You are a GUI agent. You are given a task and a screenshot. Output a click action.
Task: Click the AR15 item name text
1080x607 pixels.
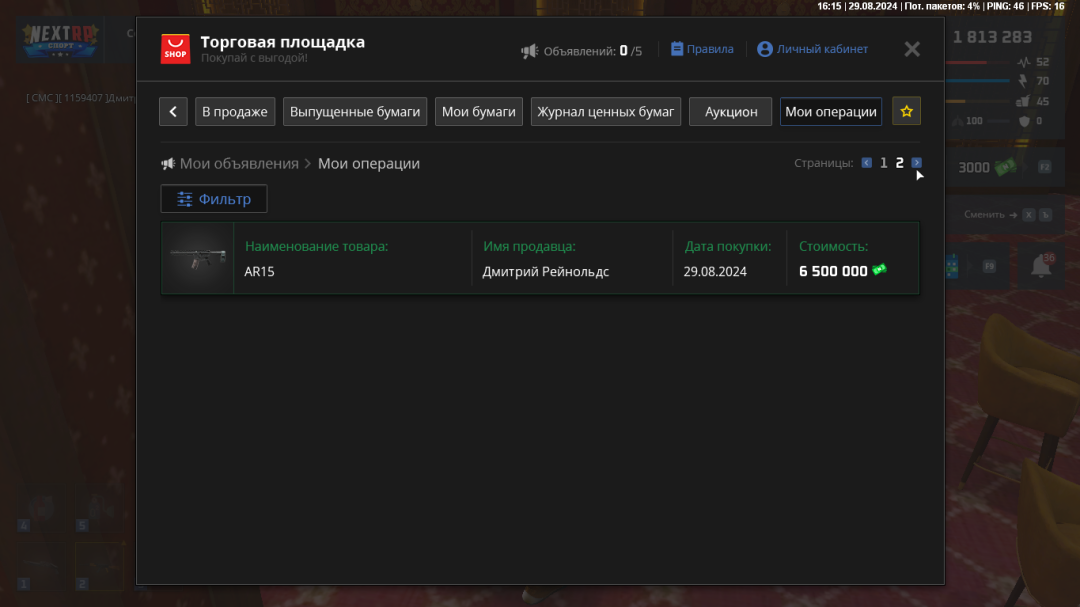tap(259, 271)
